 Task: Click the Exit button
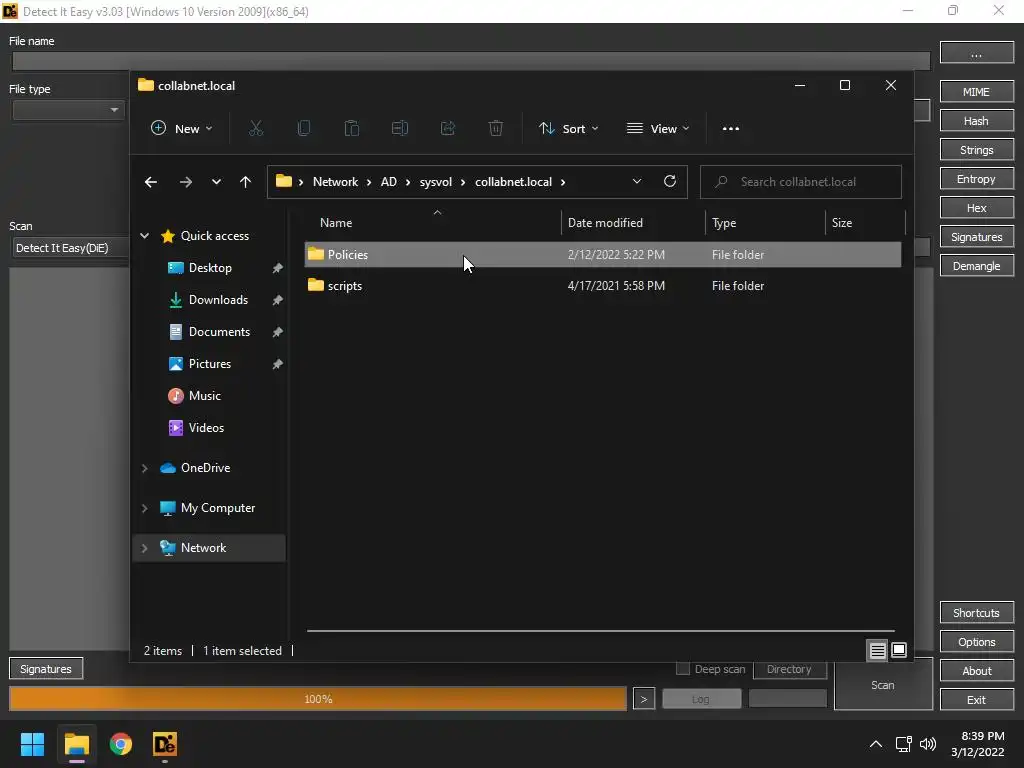tap(976, 699)
